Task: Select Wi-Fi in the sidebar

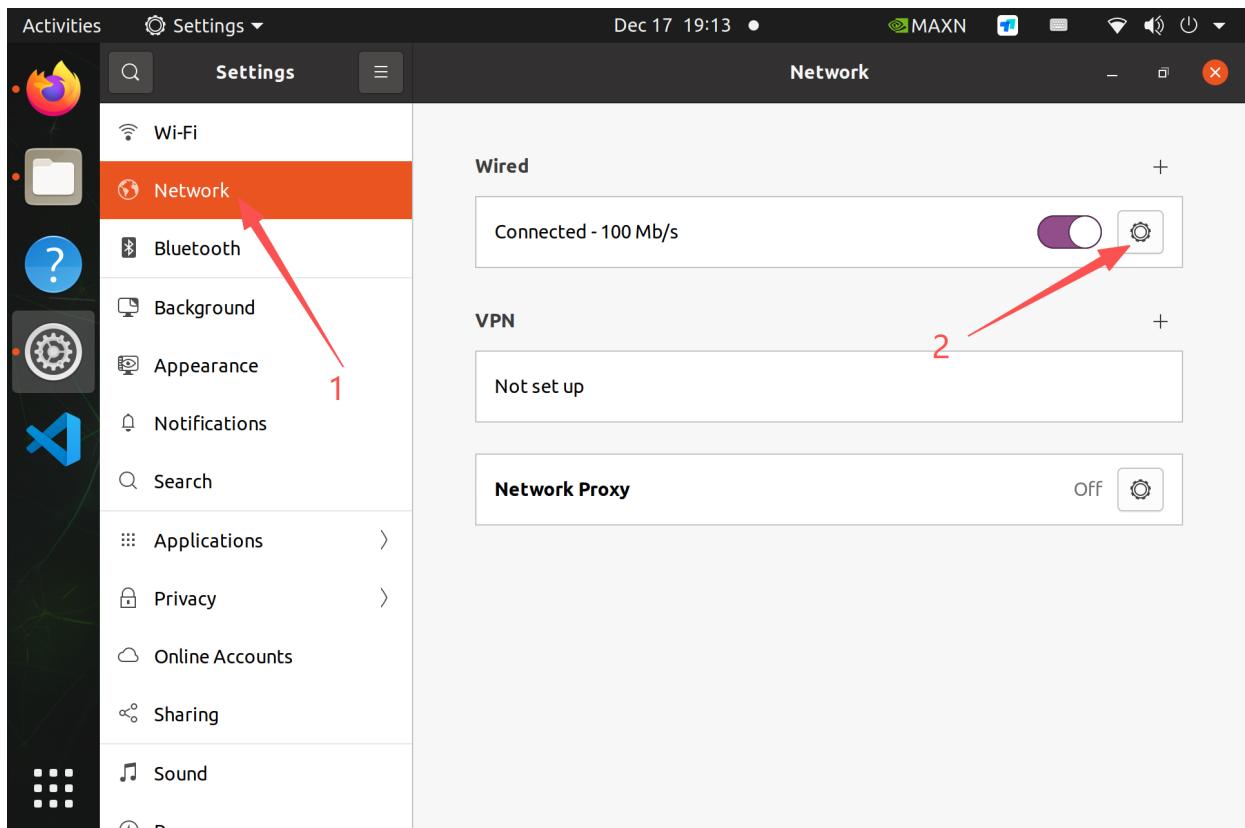Action: tap(255, 132)
